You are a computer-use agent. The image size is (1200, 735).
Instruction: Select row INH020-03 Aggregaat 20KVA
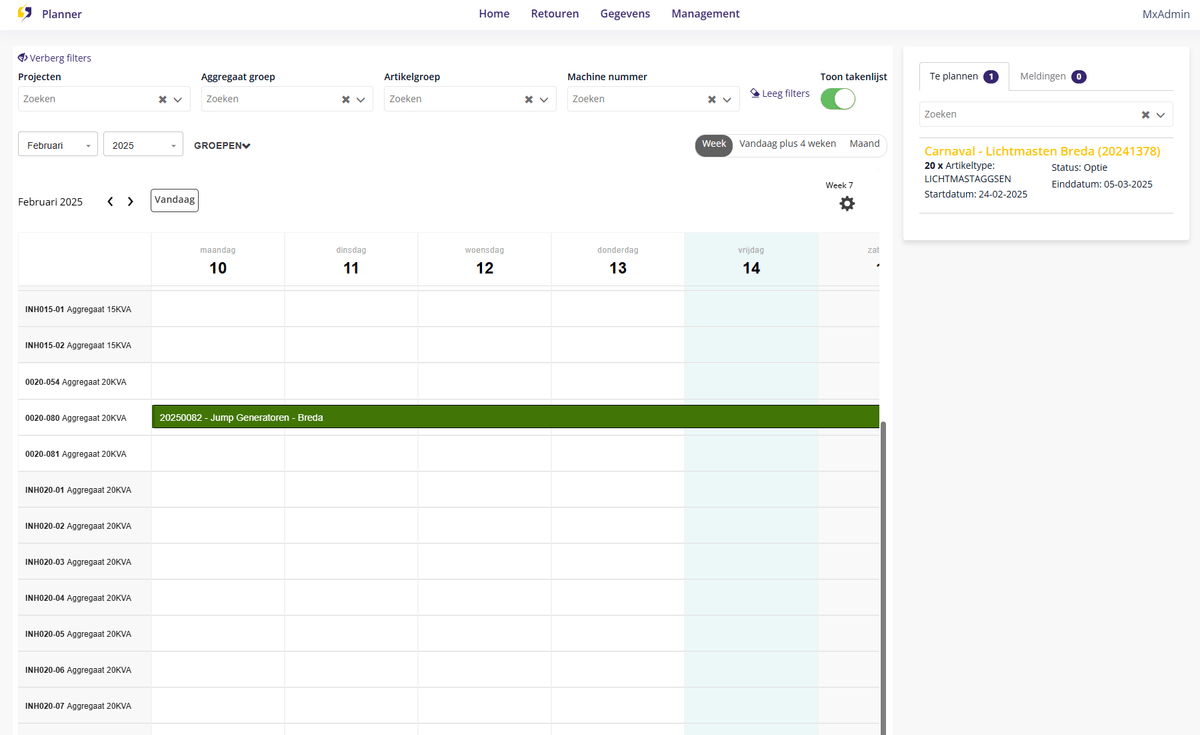coord(84,561)
